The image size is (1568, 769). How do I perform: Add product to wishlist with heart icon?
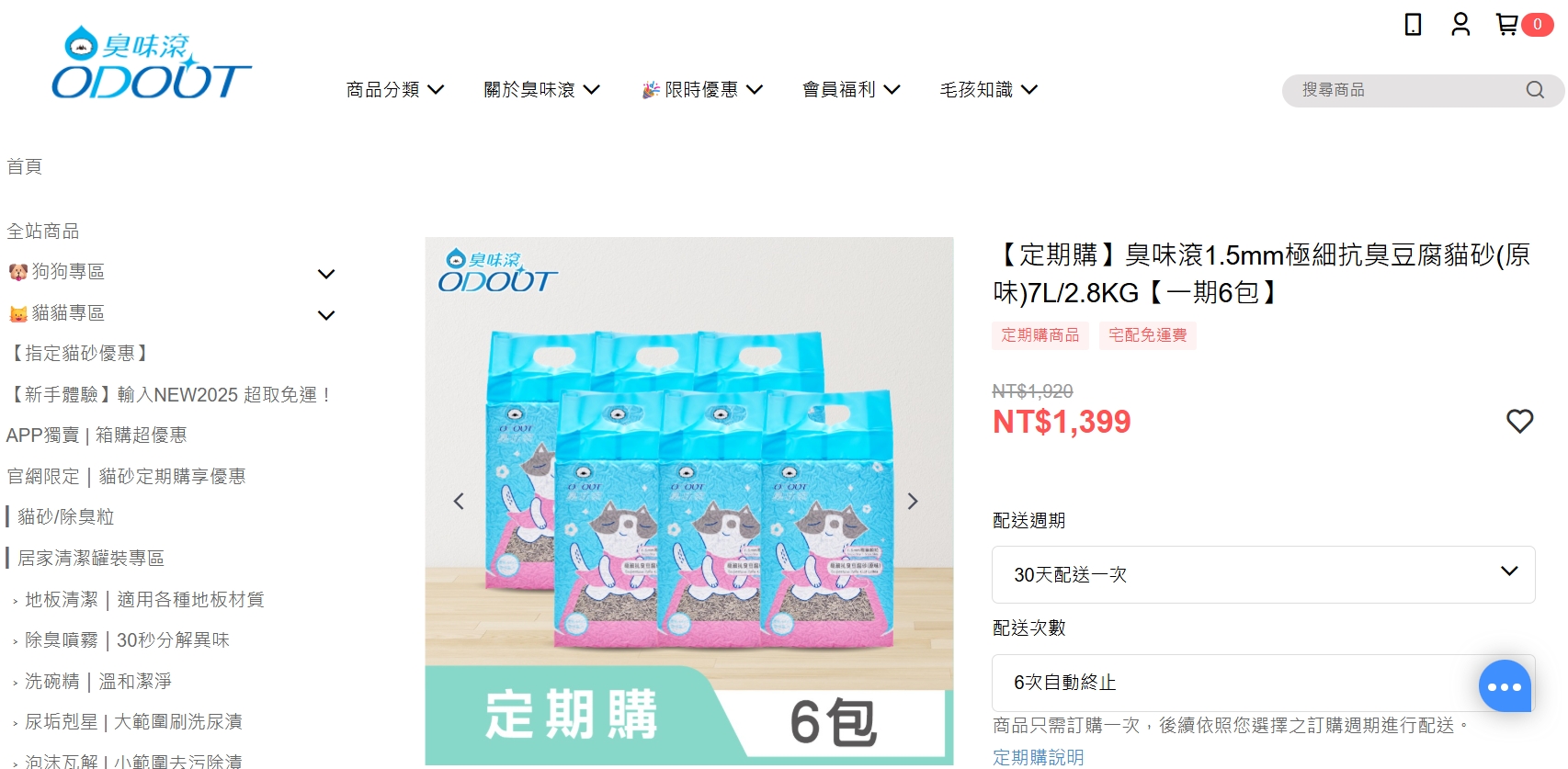point(1520,421)
